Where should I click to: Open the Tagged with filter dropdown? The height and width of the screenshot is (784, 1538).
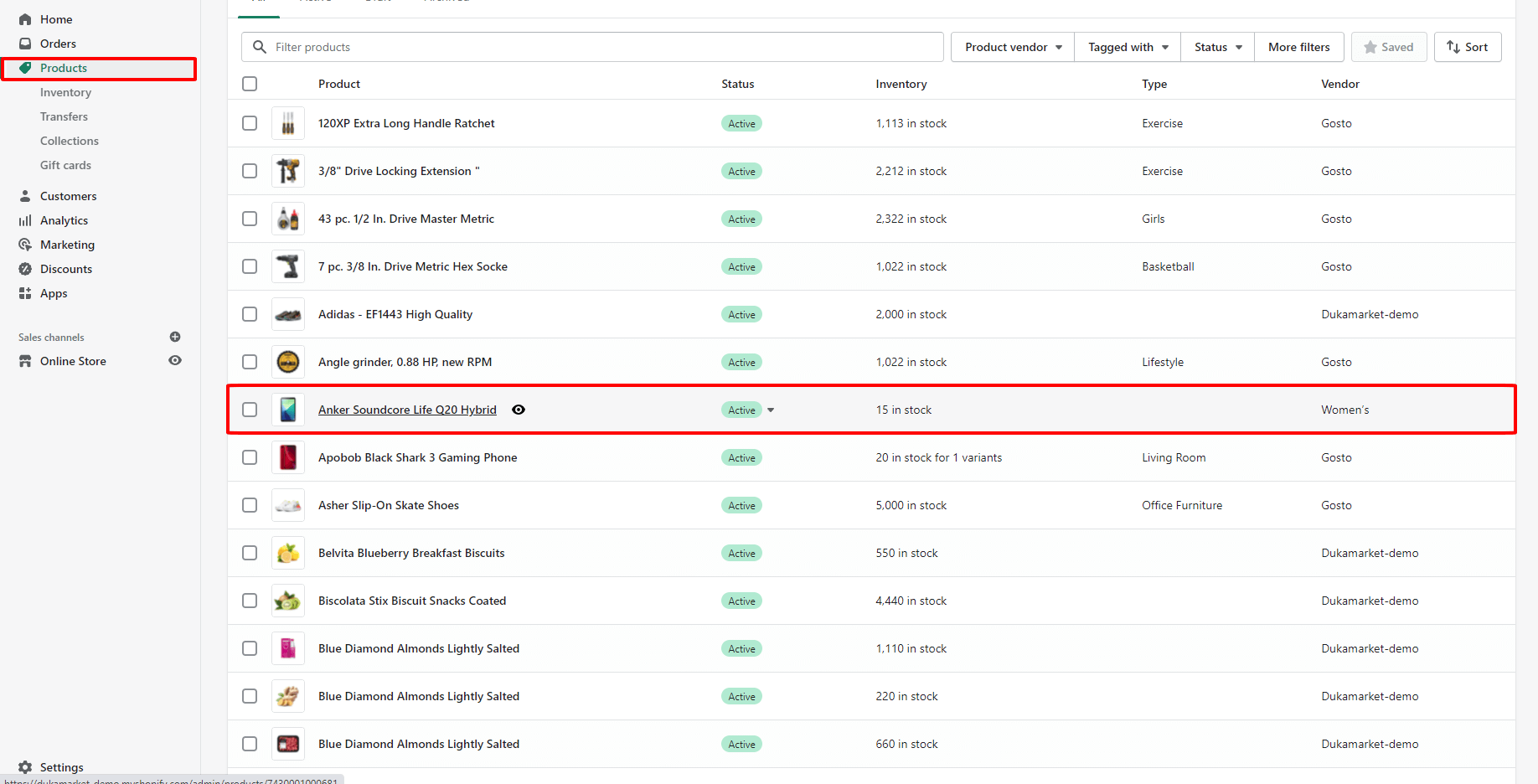click(1128, 47)
